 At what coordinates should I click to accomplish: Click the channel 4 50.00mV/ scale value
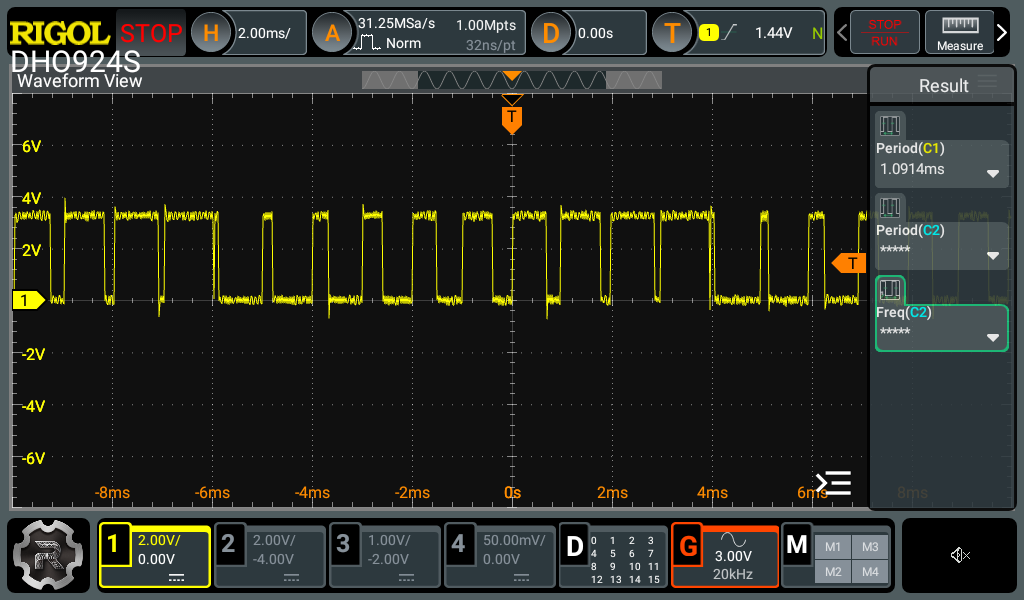[514, 540]
